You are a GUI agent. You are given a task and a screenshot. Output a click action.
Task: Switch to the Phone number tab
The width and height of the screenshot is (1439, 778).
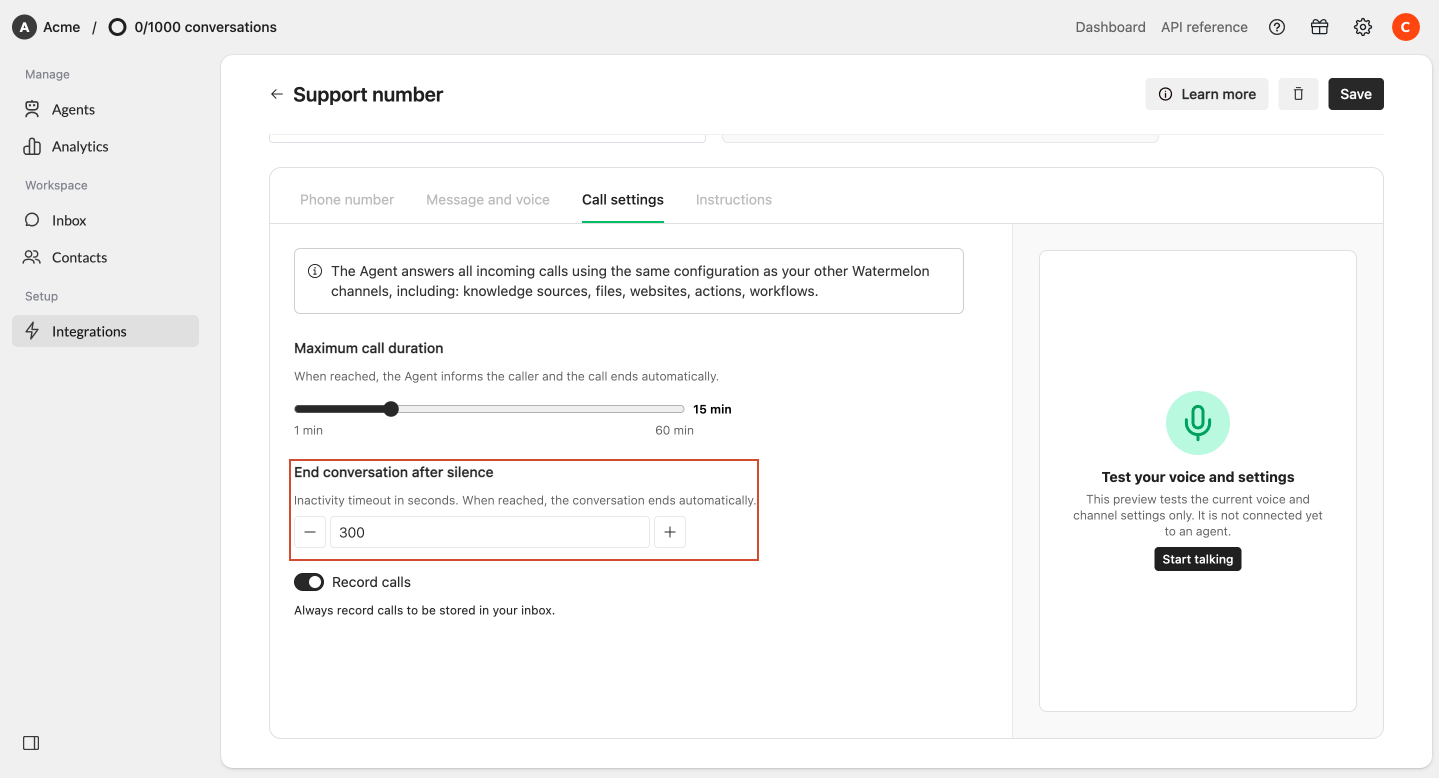tap(347, 199)
